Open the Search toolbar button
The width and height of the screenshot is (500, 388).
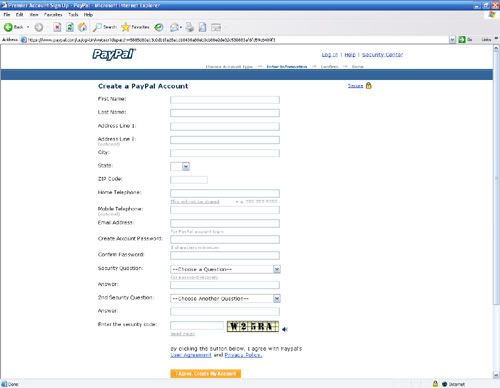tap(105, 27)
